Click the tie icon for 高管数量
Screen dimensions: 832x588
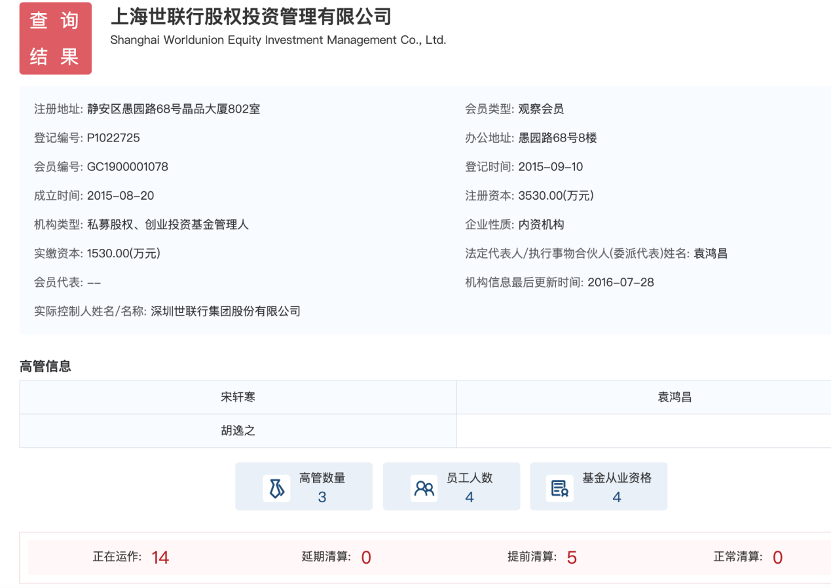point(276,488)
